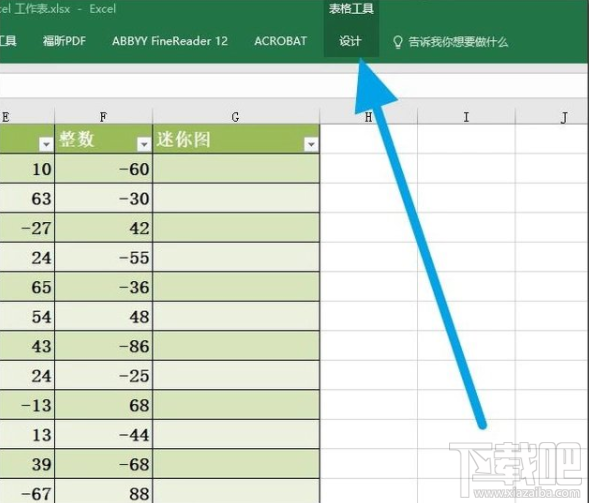Select cell containing -86
Viewport: 589px width, 503px height.
(104, 346)
